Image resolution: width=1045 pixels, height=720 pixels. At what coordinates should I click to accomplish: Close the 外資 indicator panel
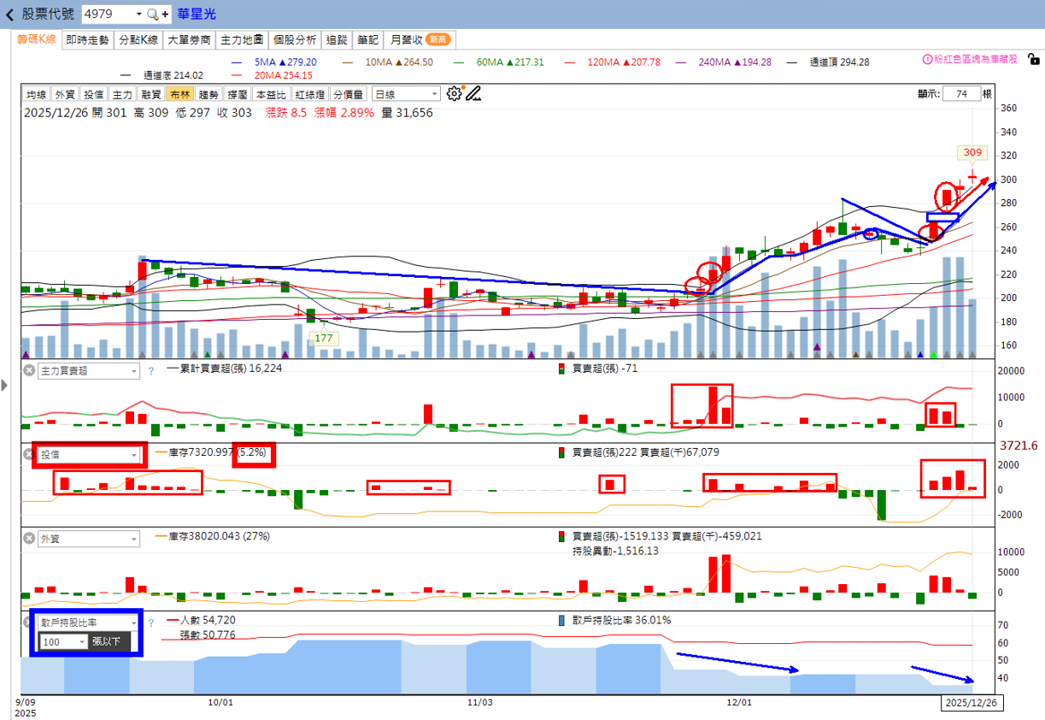[x=29, y=538]
